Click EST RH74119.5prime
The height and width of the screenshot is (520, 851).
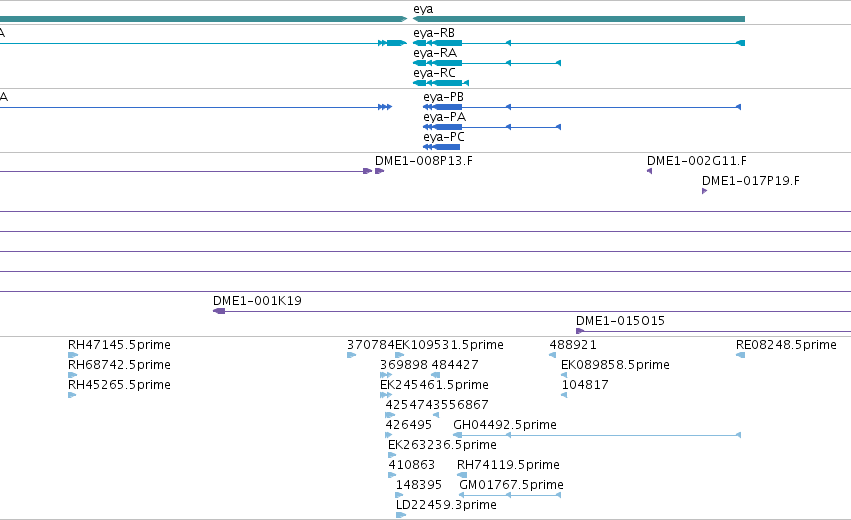pos(508,465)
